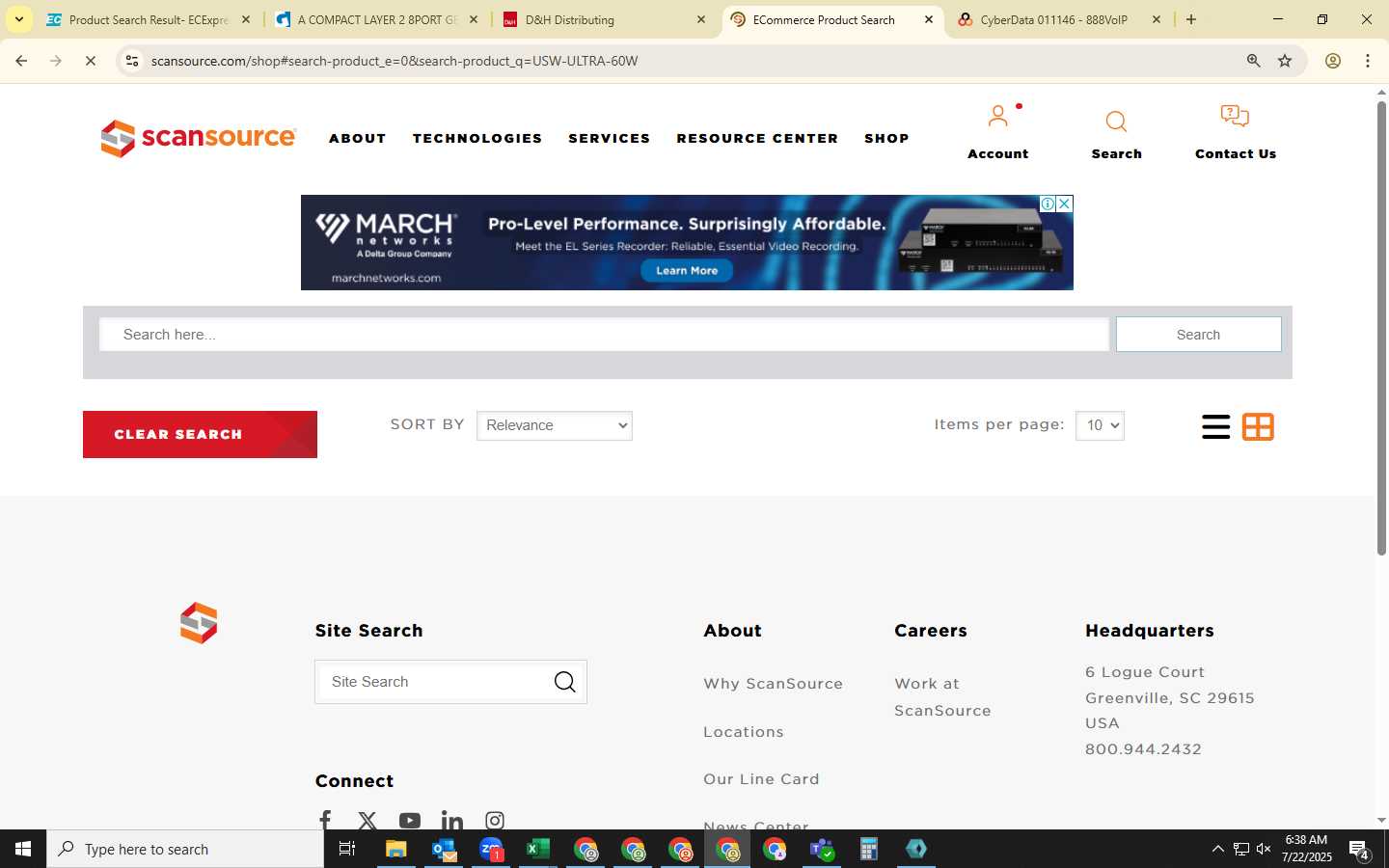Viewport: 1389px width, 868px height.
Task: Show hidden system tray icons
Action: click(x=1217, y=849)
